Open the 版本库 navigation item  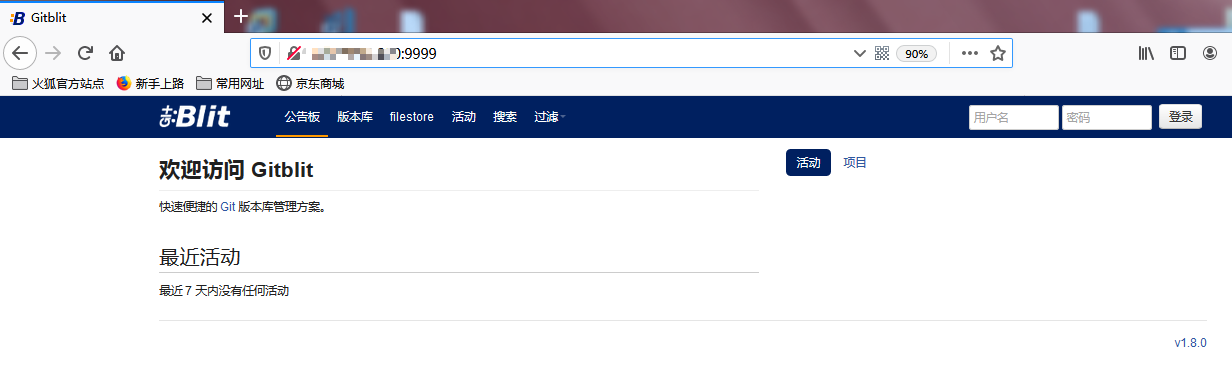355,117
